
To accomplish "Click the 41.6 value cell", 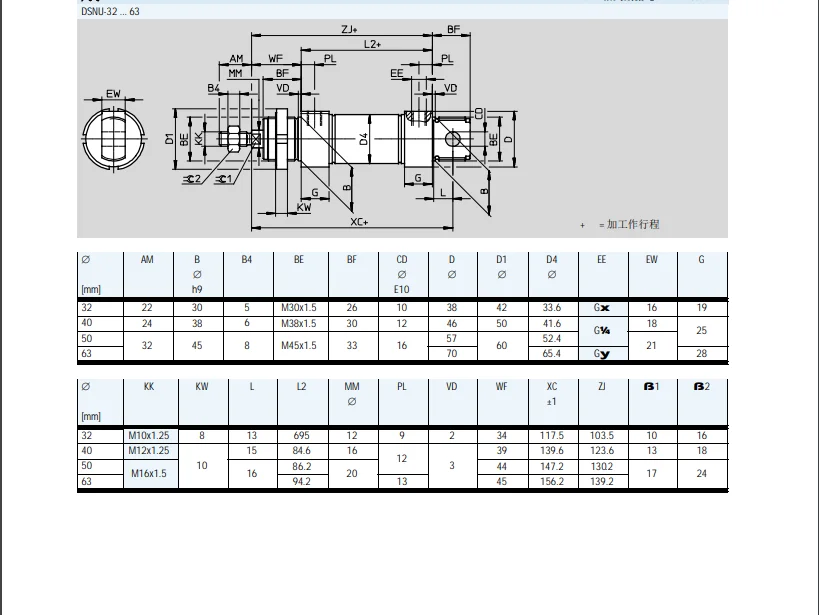I will click(552, 323).
